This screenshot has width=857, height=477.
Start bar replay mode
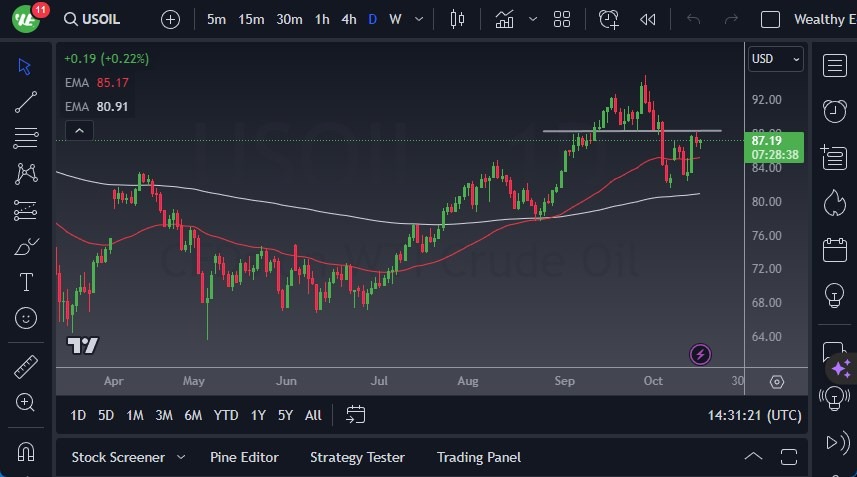coord(648,19)
